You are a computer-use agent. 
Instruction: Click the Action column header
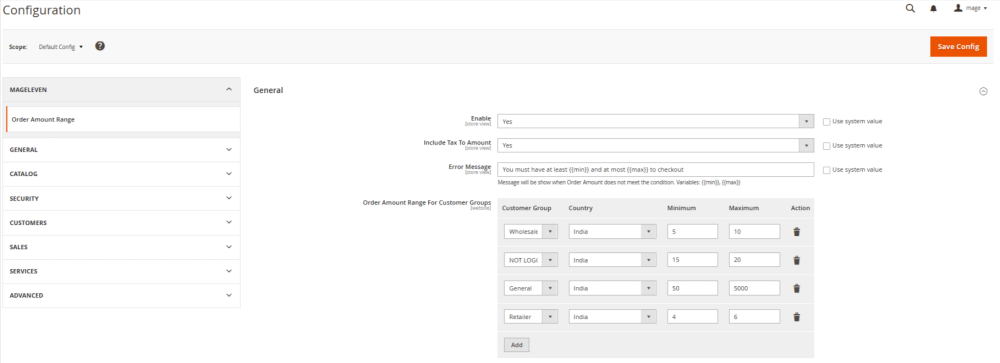pyautogui.click(x=800, y=208)
